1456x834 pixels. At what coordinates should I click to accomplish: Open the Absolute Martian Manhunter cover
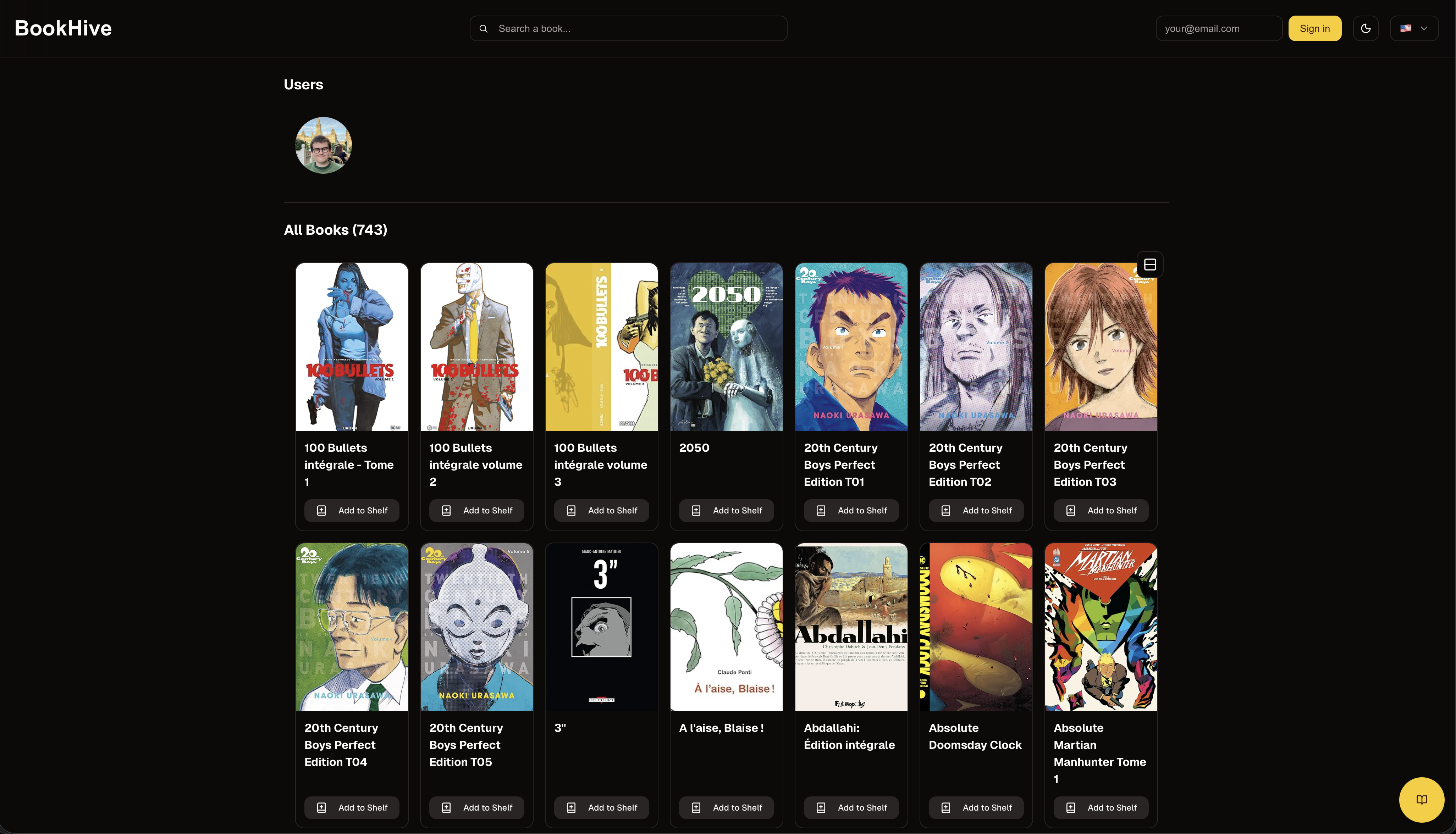point(1100,627)
